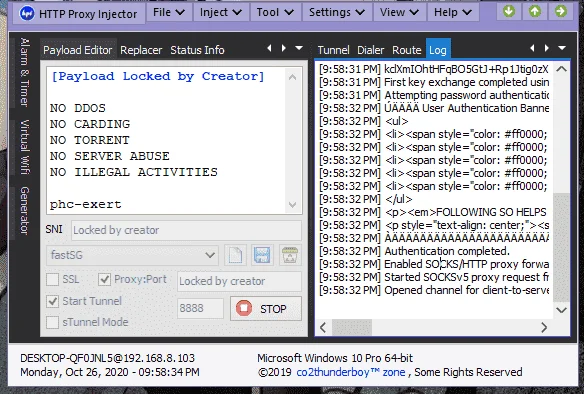Switch to the Replacer tab

pos(141,50)
